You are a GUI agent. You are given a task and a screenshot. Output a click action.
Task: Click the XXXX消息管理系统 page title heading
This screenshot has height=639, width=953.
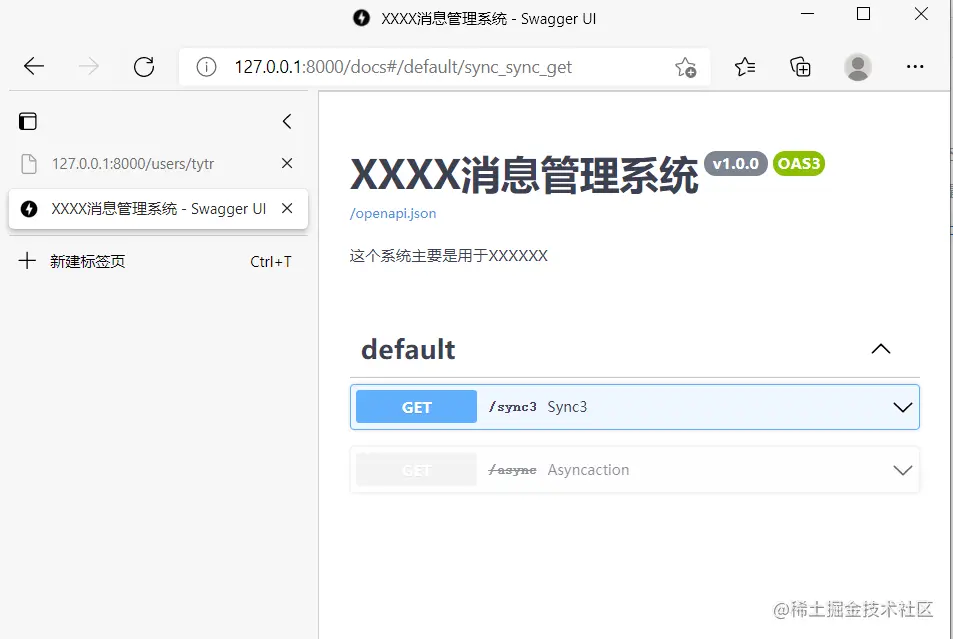pyautogui.click(x=524, y=175)
